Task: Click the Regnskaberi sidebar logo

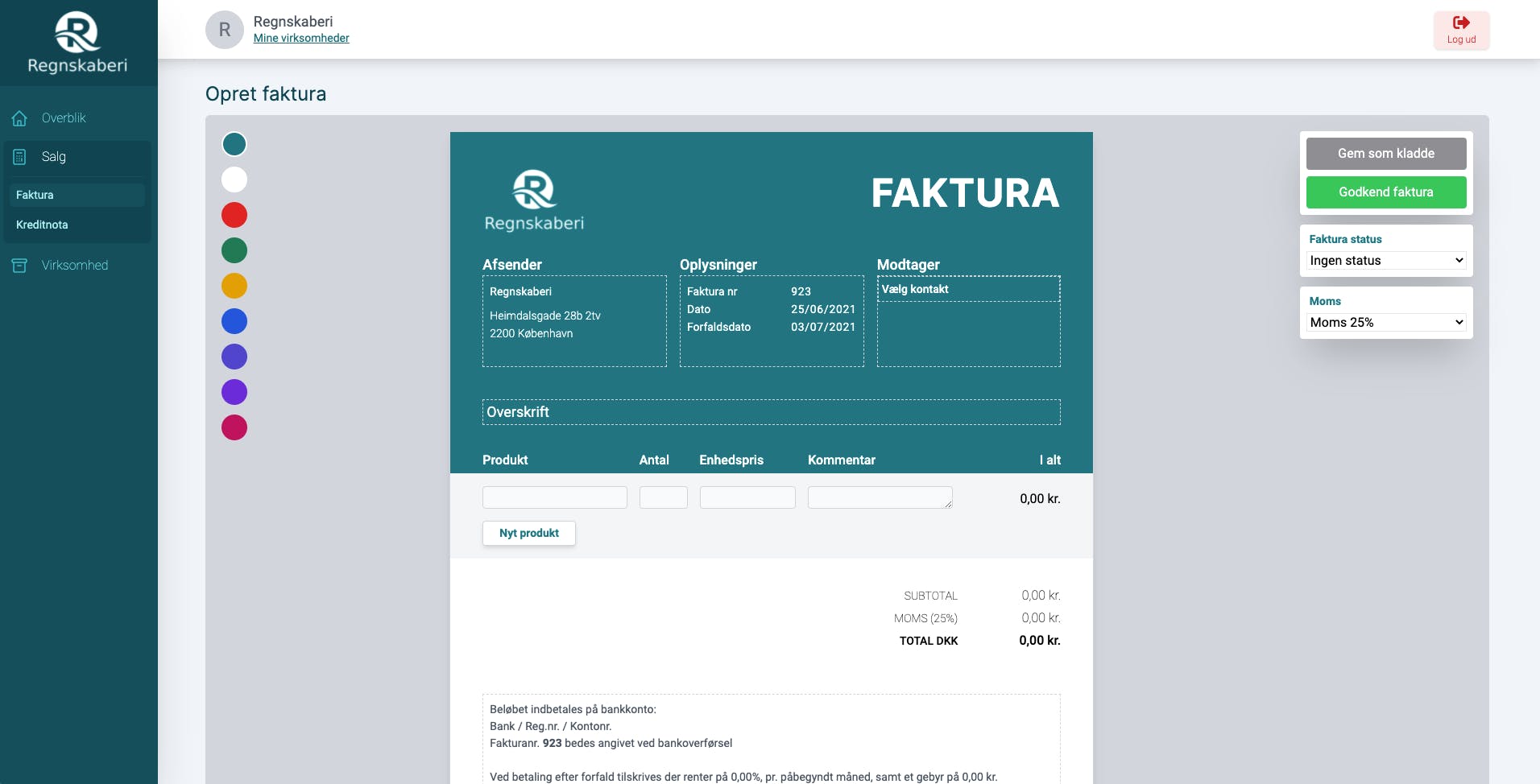Action: click(x=77, y=43)
